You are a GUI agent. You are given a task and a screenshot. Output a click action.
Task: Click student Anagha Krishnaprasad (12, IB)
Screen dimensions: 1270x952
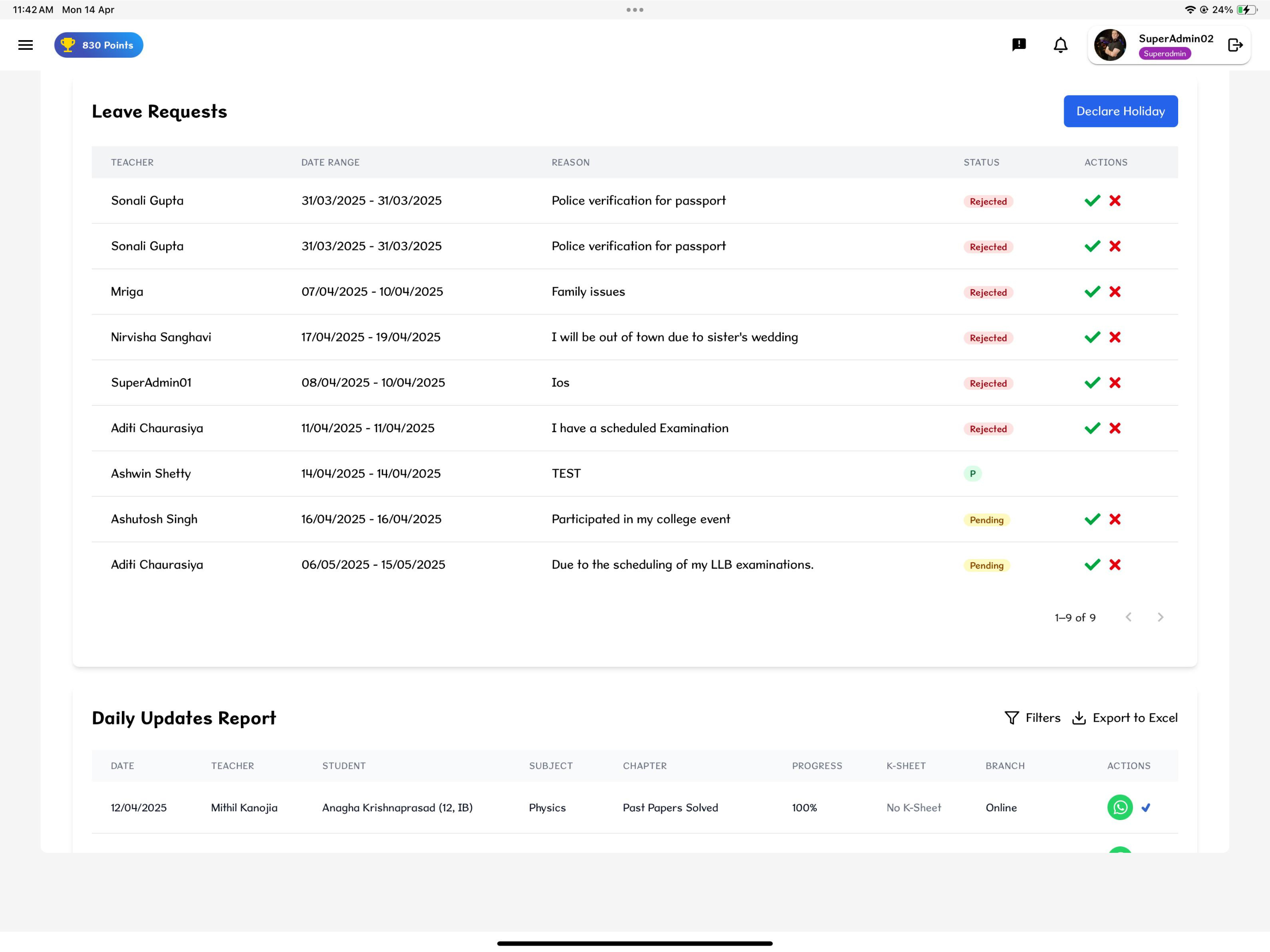click(397, 807)
